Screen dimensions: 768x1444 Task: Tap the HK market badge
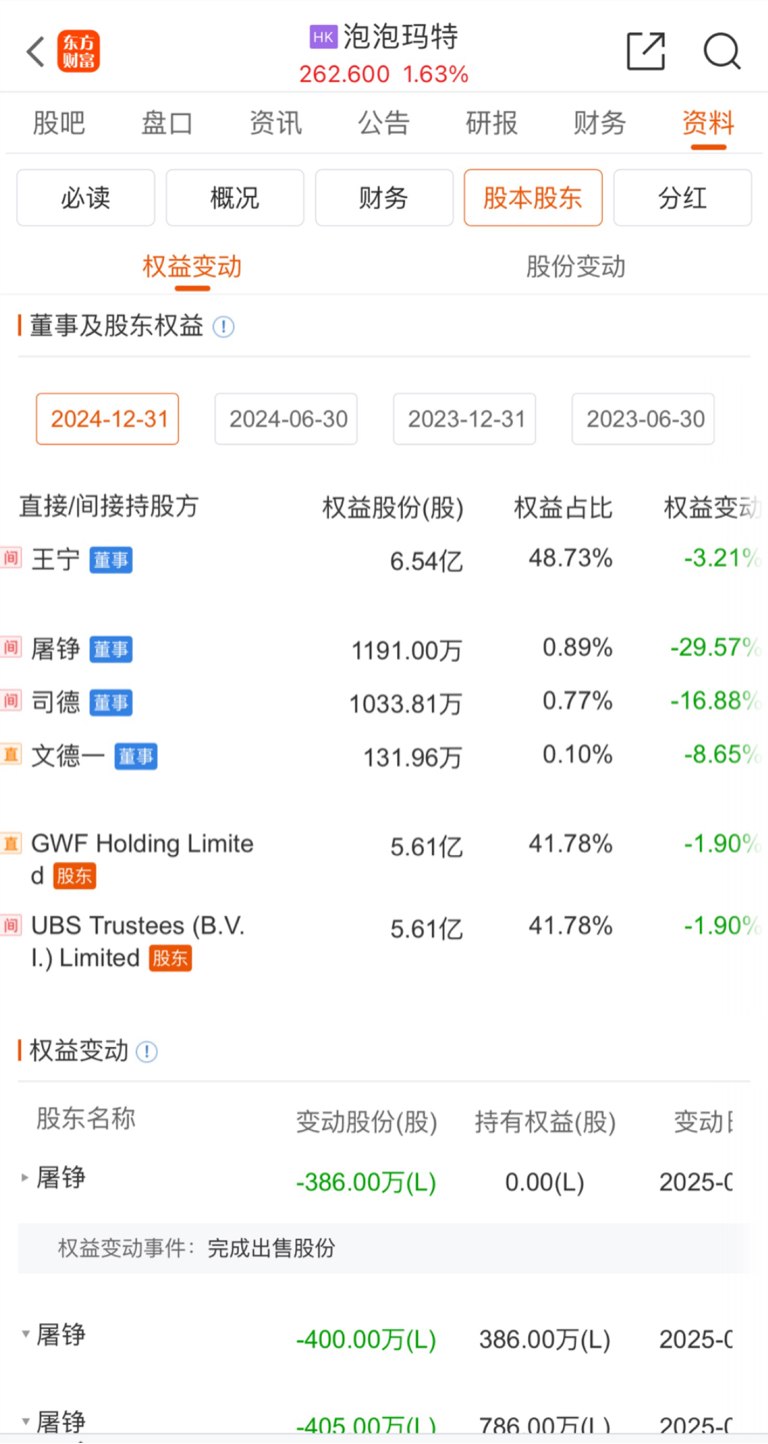[x=323, y=38]
